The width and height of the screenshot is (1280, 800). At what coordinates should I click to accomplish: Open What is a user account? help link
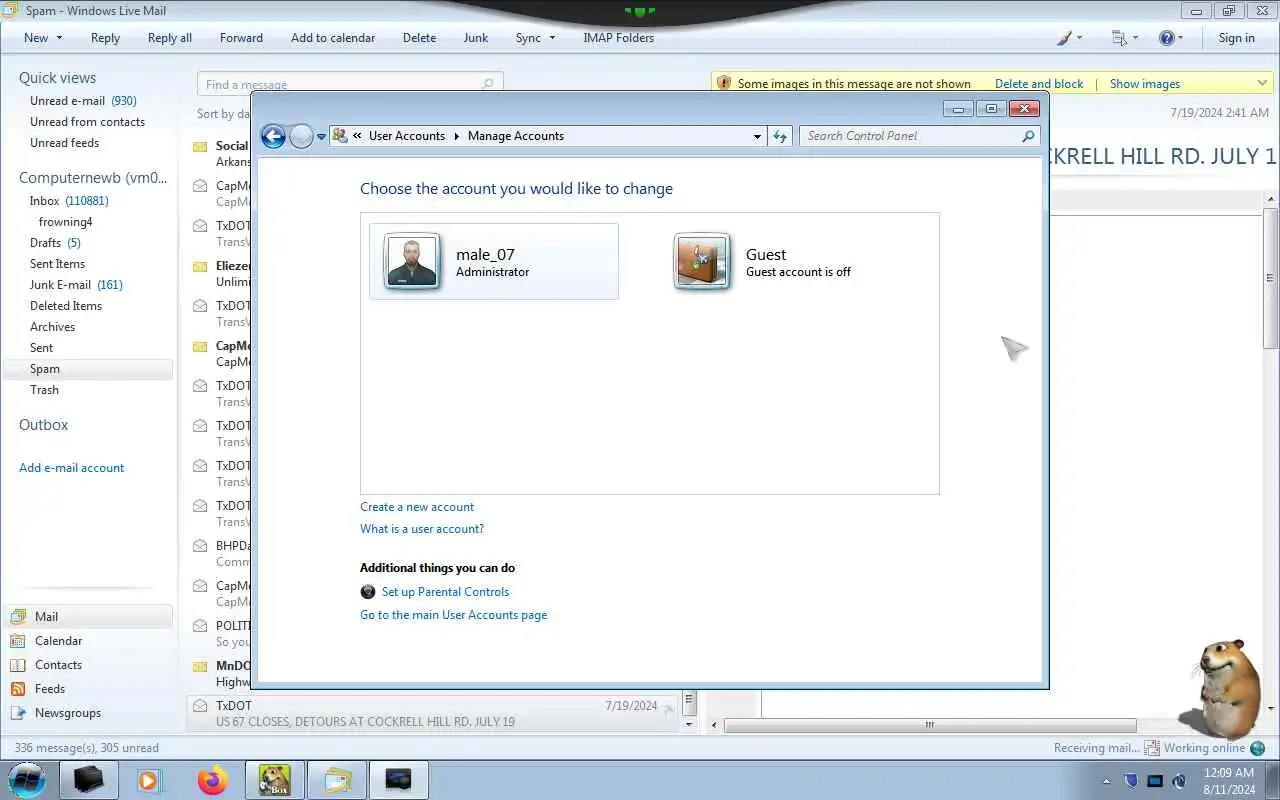pos(422,529)
